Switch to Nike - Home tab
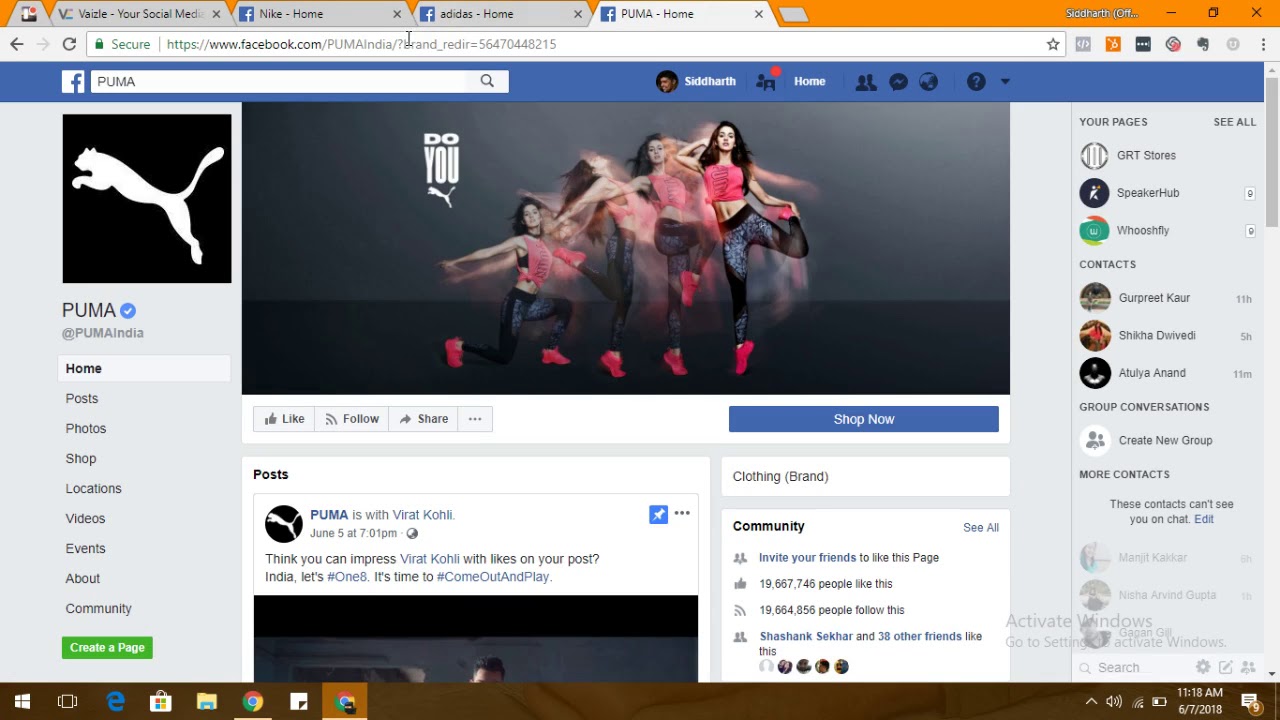Image resolution: width=1280 pixels, height=720 pixels. 320,14
